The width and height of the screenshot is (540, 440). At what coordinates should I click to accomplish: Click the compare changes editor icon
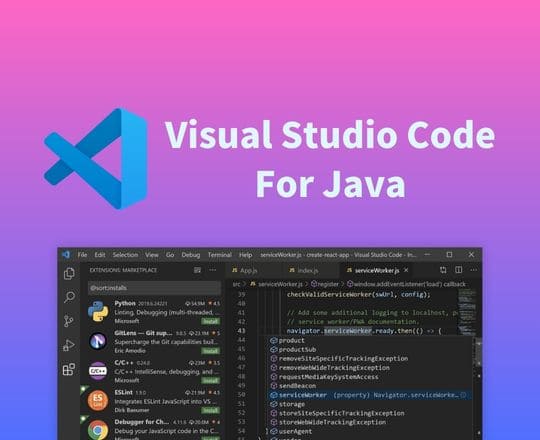click(x=443, y=270)
